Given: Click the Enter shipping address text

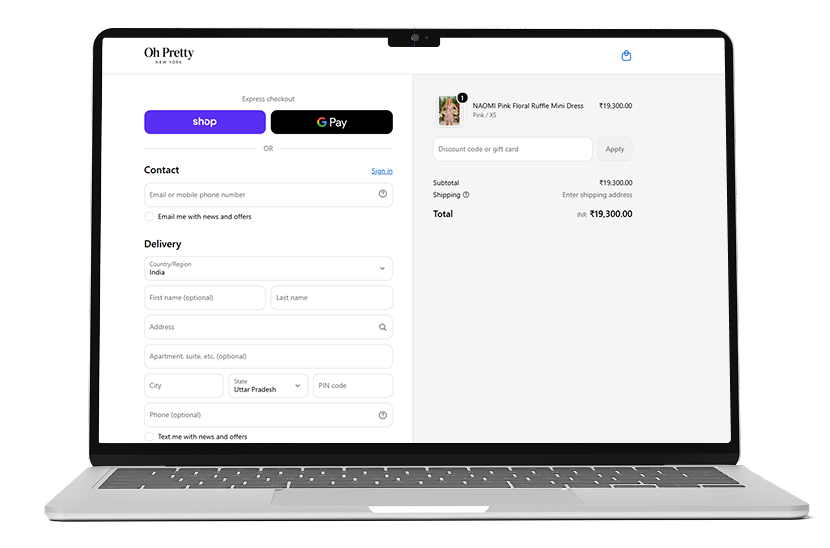Looking at the screenshot, I should tap(597, 195).
